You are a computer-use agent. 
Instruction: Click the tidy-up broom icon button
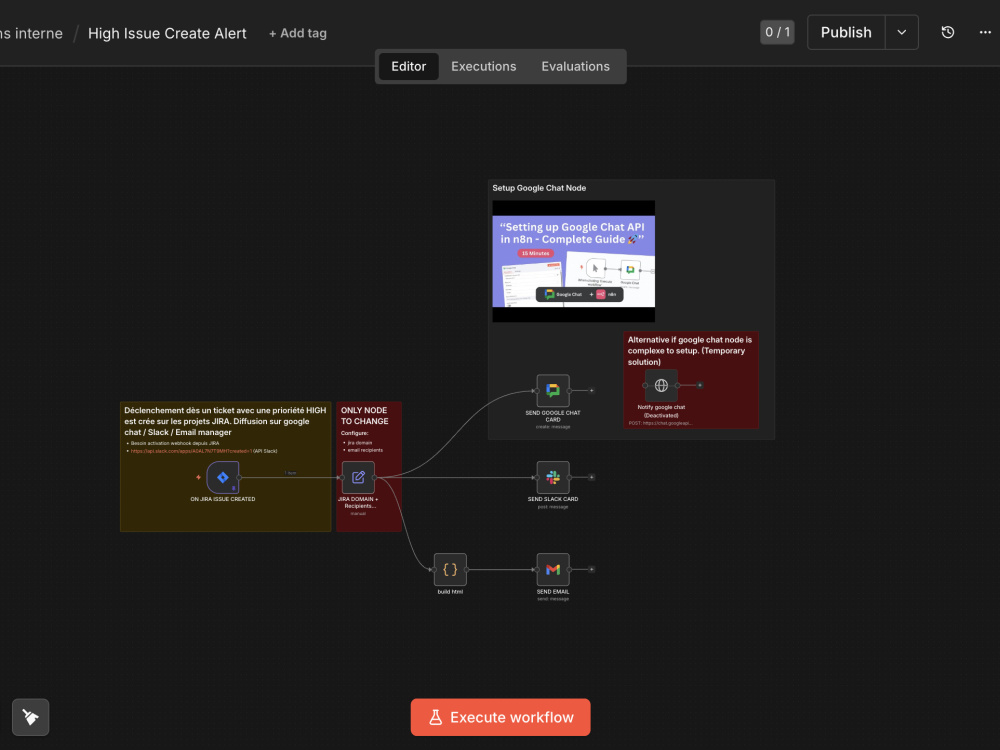pyautogui.click(x=31, y=717)
